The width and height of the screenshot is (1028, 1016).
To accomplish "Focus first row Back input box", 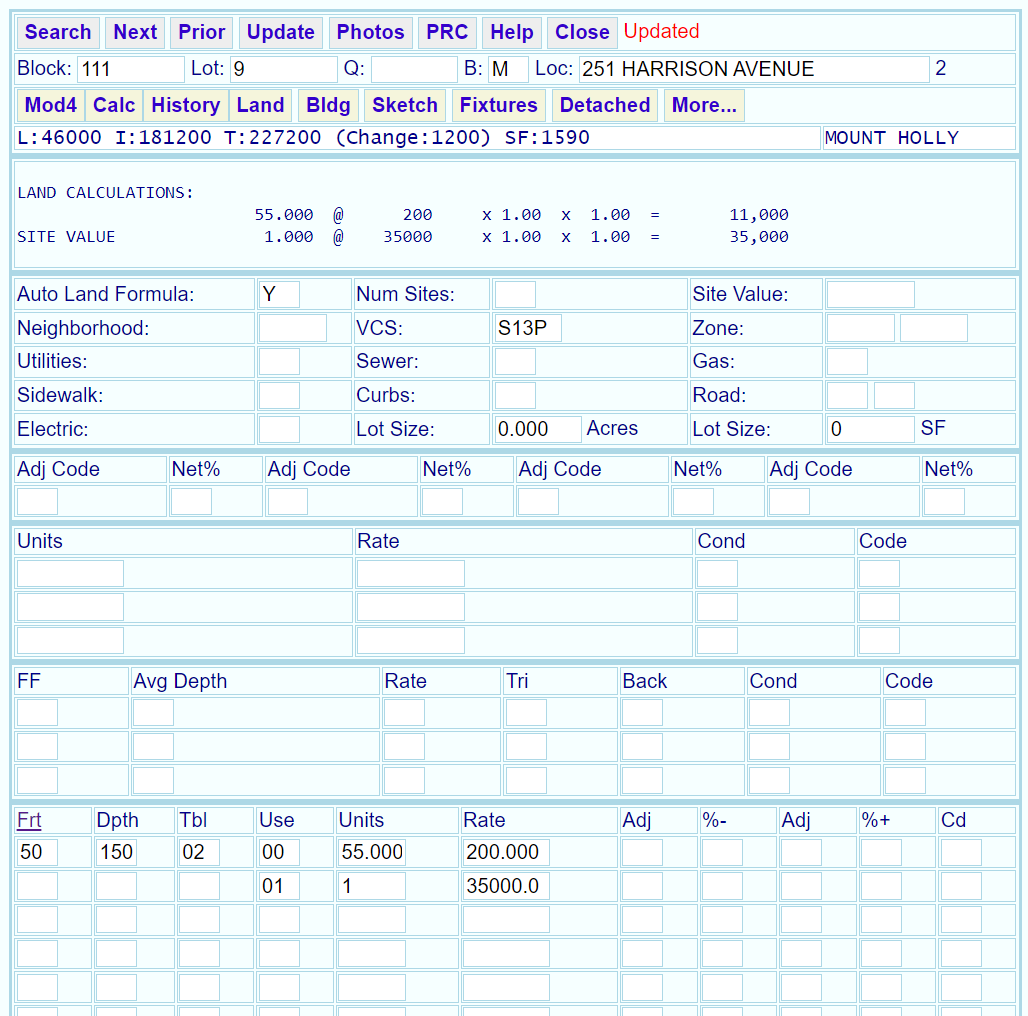I will tap(642, 713).
